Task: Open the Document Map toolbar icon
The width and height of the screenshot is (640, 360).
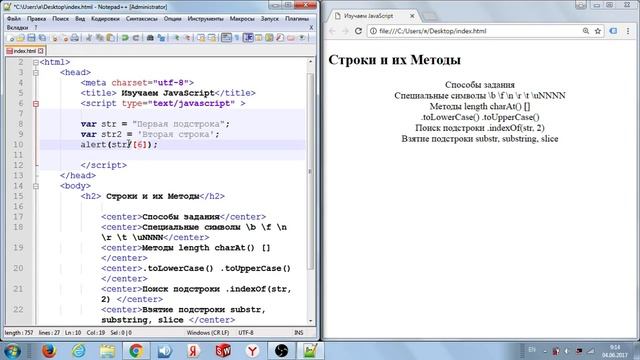Action: (x=269, y=38)
